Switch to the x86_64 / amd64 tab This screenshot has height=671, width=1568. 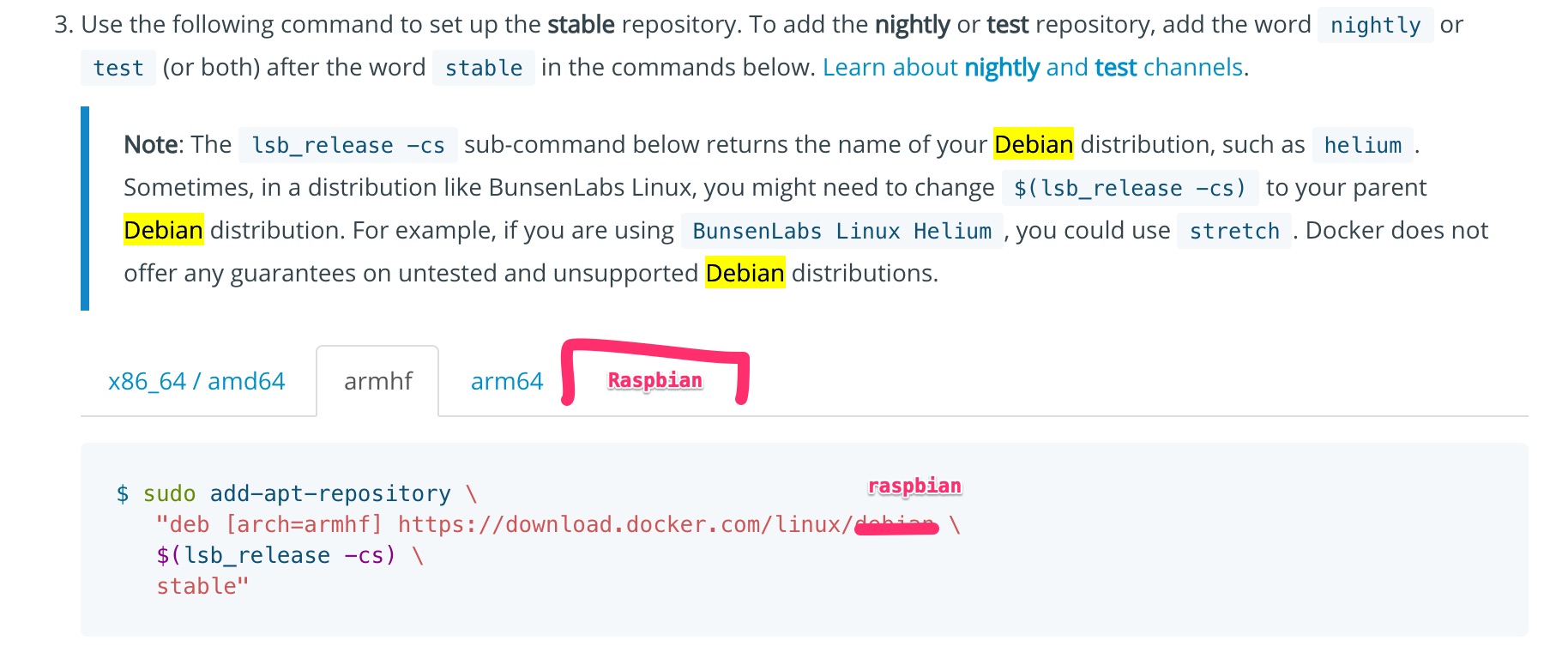196,381
